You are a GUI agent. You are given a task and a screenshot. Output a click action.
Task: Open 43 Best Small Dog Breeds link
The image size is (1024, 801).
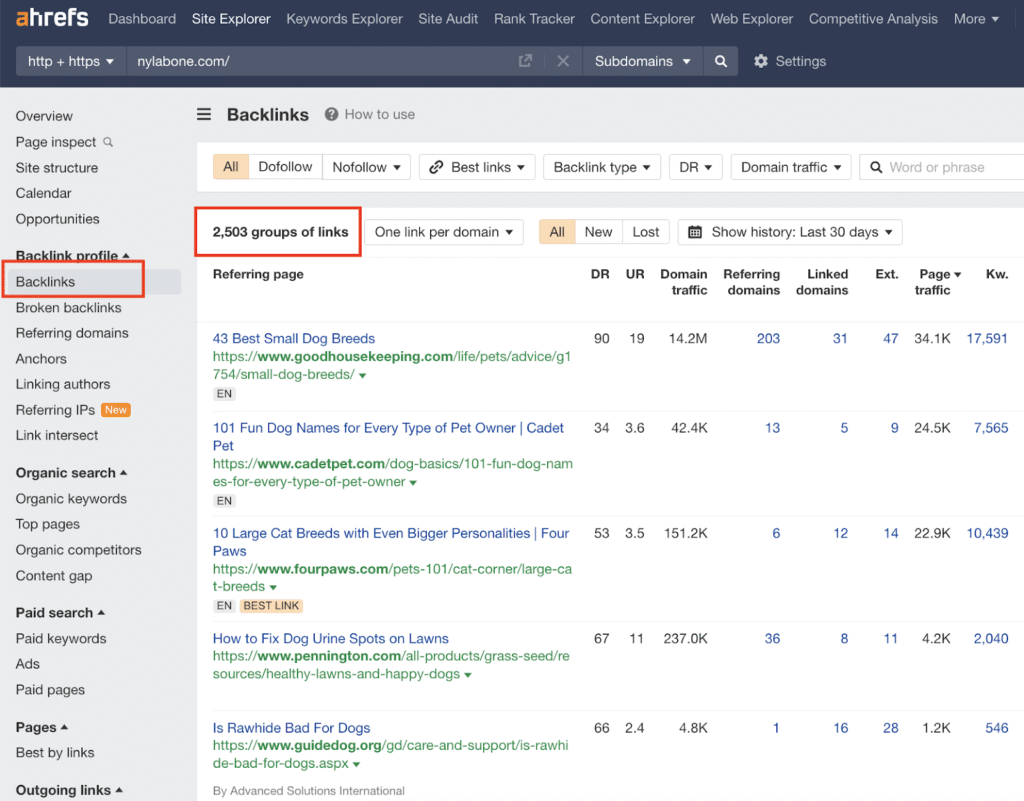click(294, 338)
